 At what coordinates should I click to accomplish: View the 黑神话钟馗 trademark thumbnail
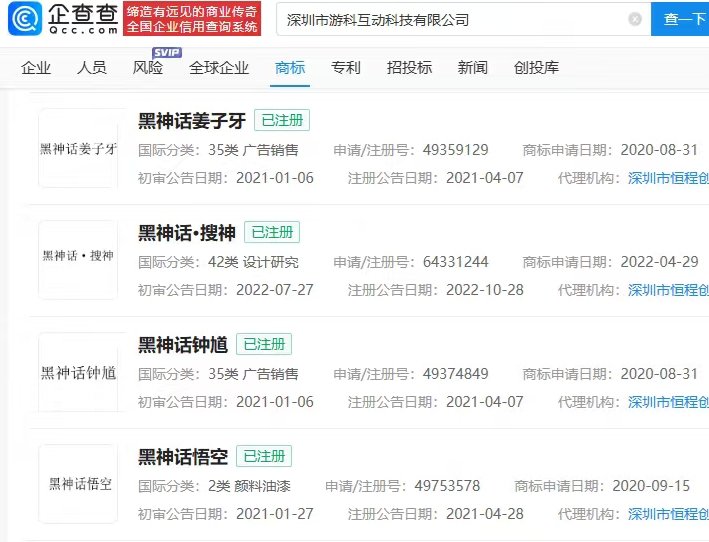[78, 372]
